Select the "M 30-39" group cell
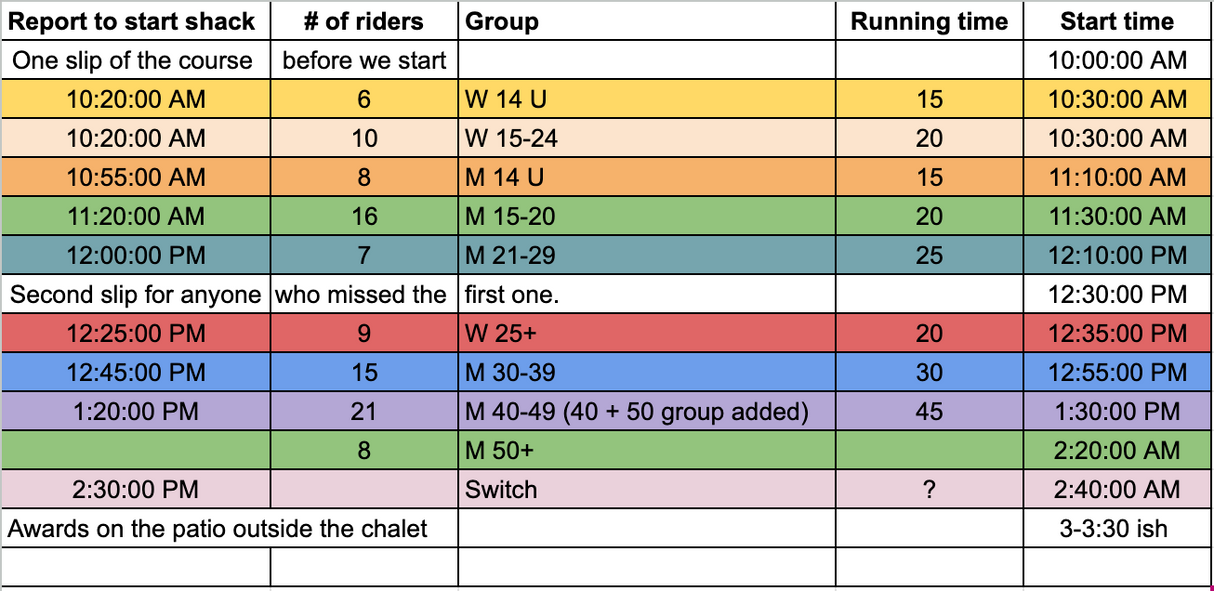 coord(646,372)
